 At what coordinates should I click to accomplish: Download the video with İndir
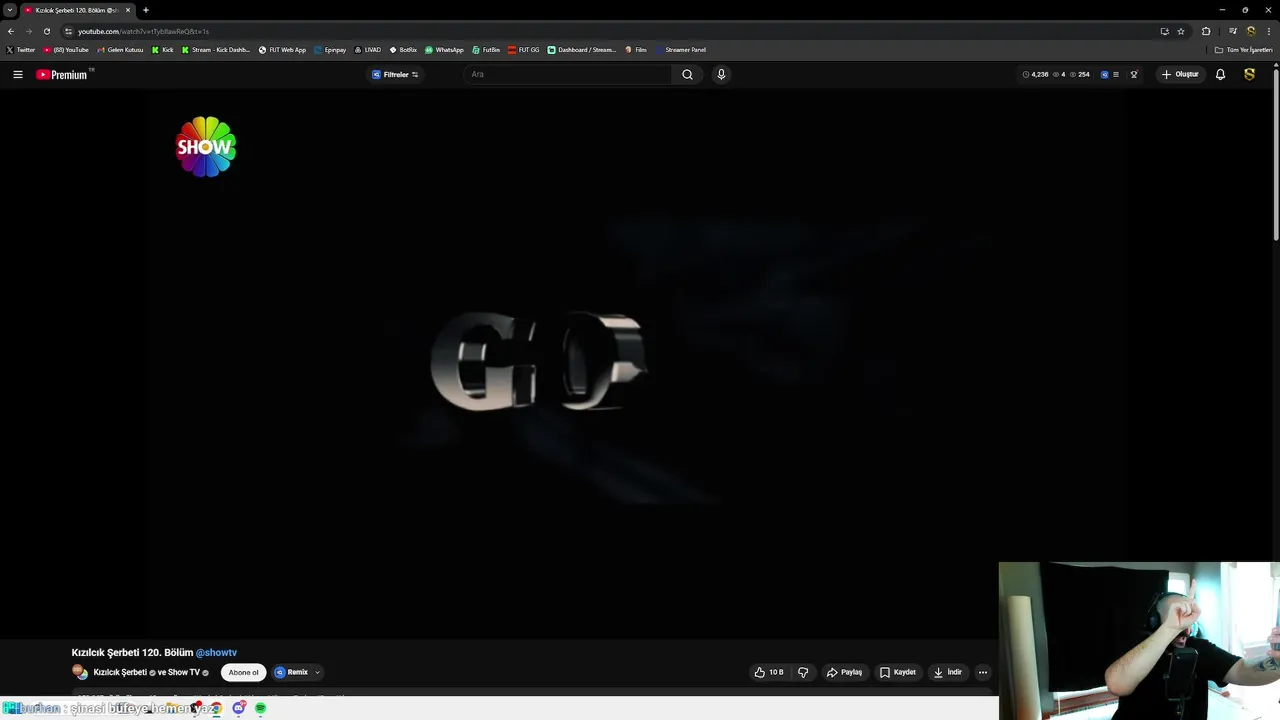[x=948, y=672]
